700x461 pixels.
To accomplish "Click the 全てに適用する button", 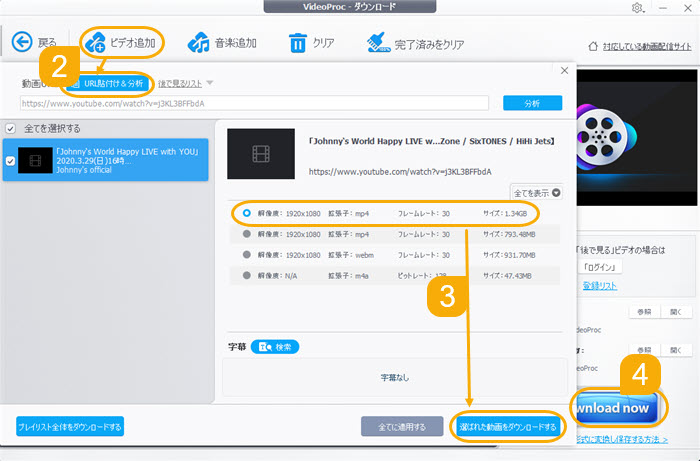I will [x=402, y=427].
